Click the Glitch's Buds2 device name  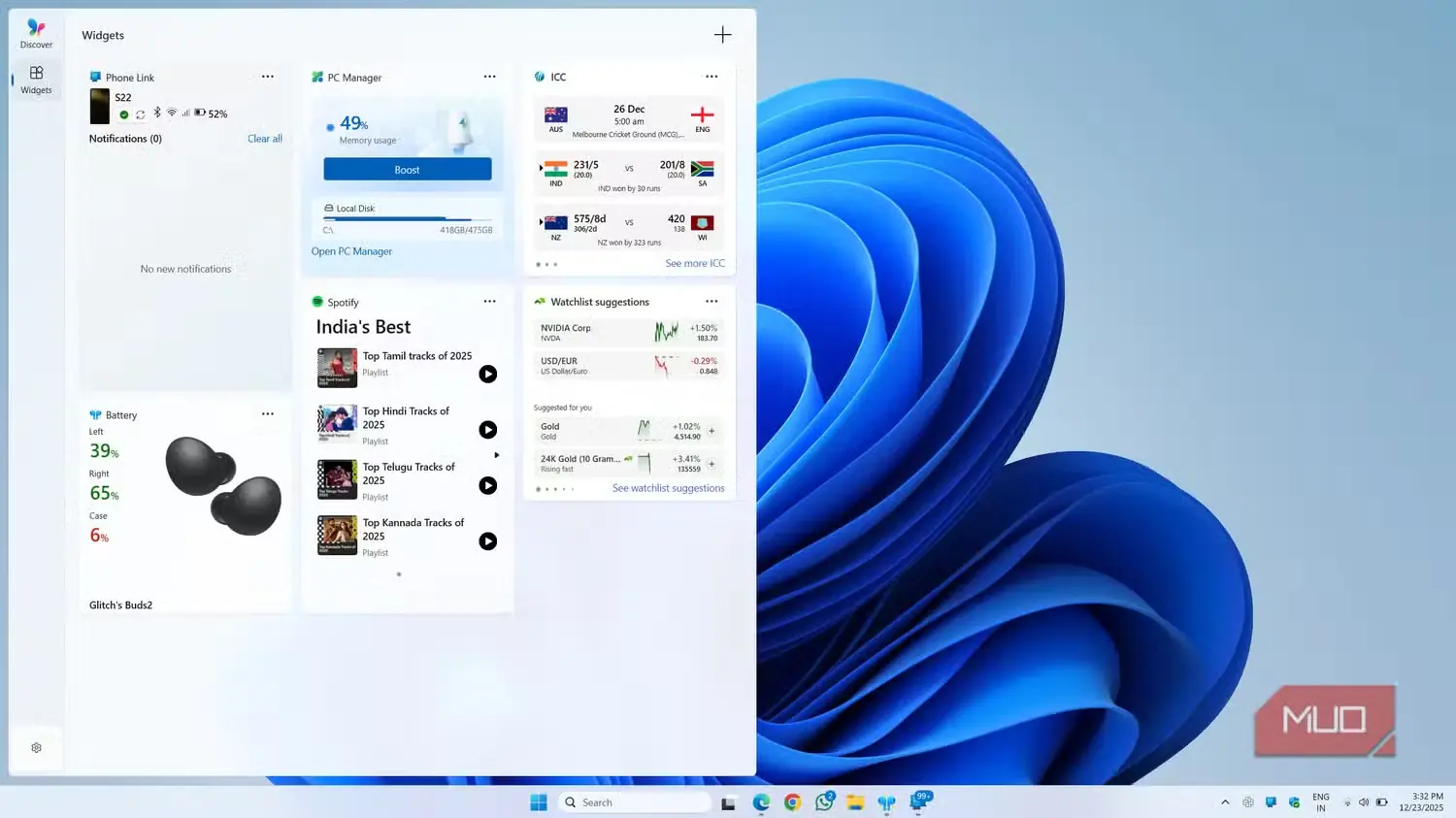(x=120, y=605)
